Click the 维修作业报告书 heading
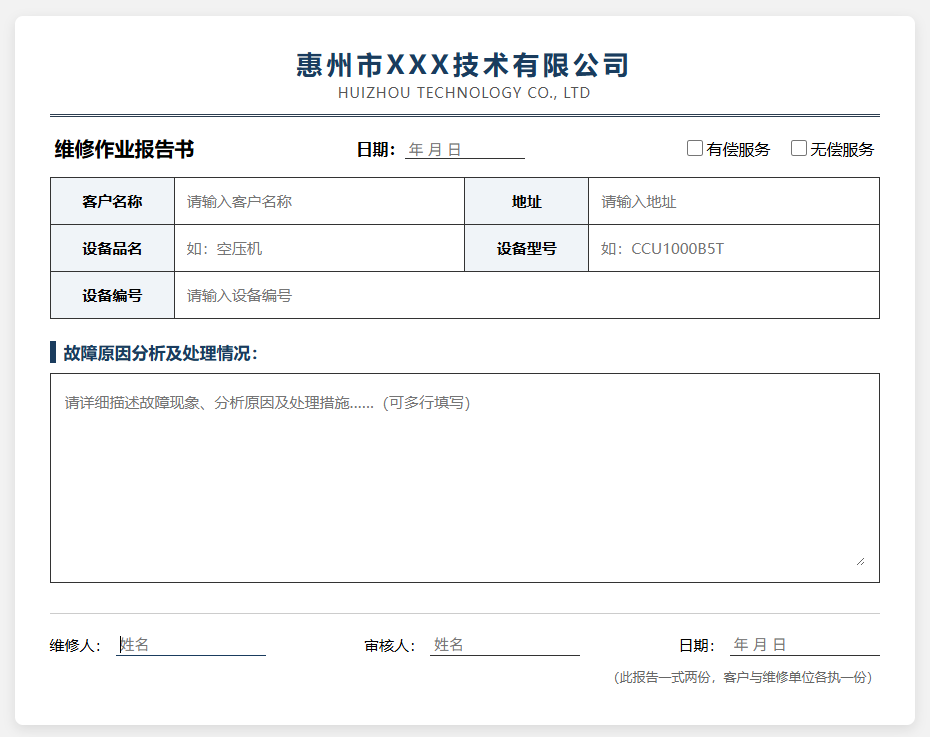This screenshot has width=930, height=737. [124, 149]
